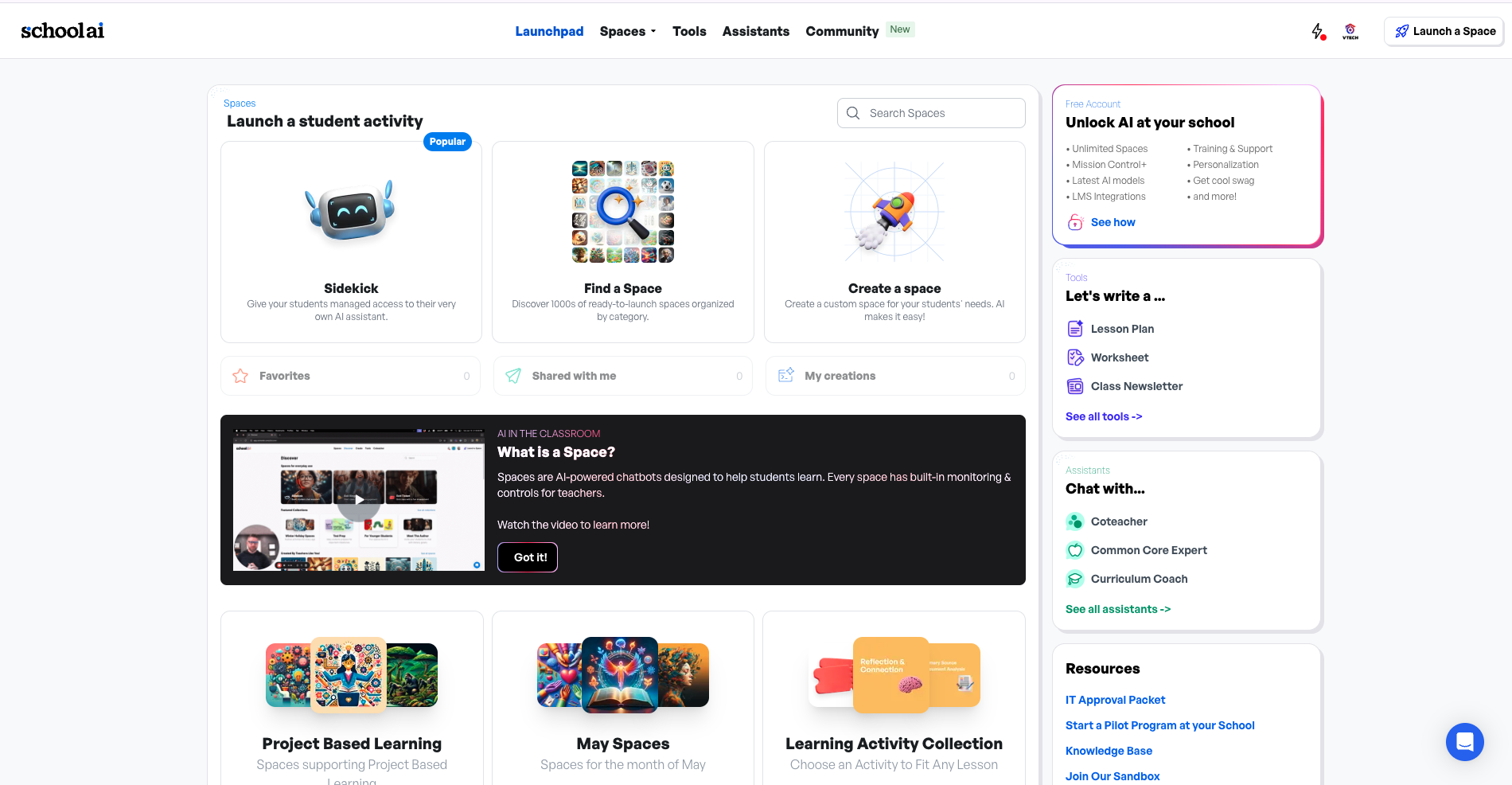Screen dimensions: 1512x785
Task: Open the chat support bubble
Action: click(x=1465, y=742)
